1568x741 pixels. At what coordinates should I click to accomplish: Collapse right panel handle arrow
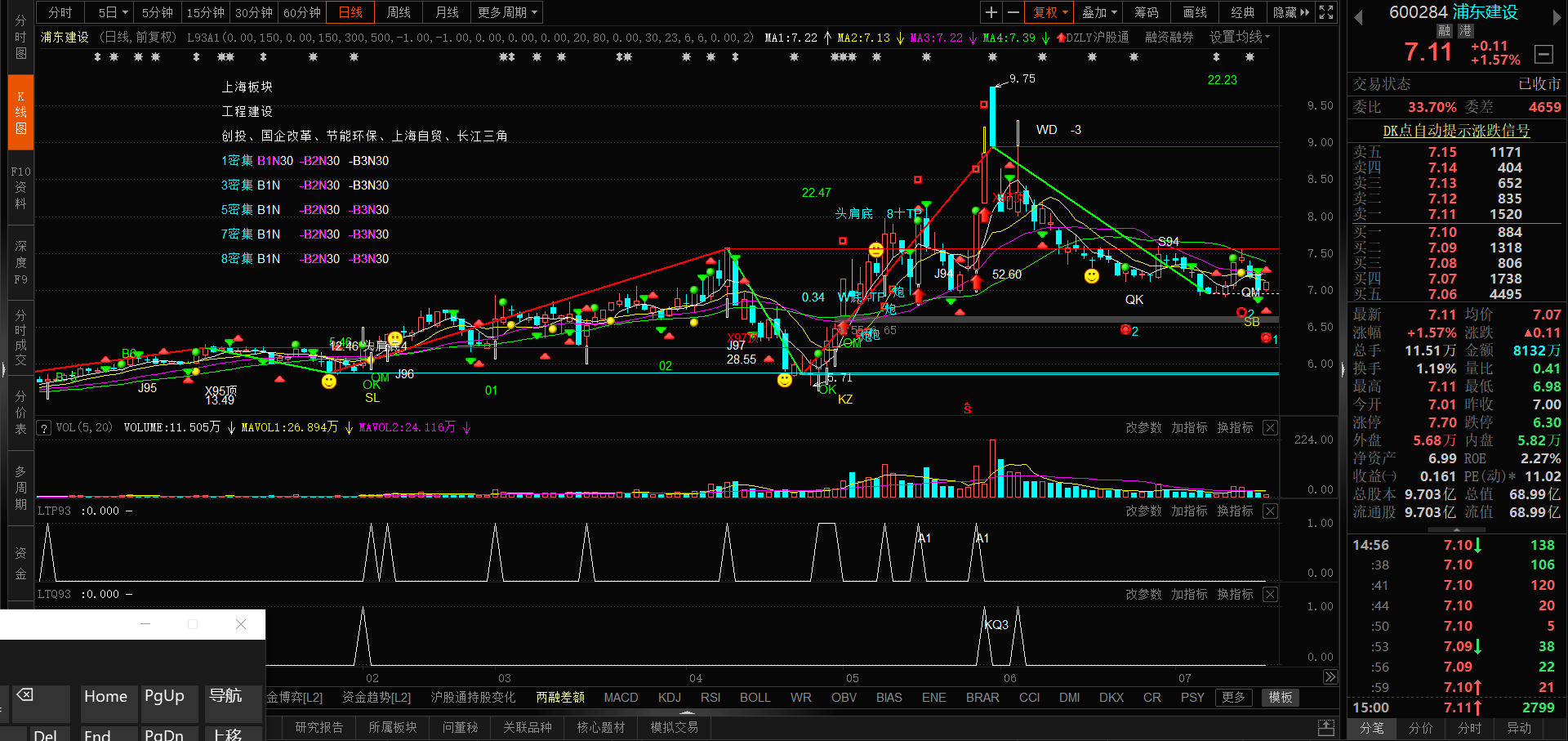click(x=1343, y=370)
